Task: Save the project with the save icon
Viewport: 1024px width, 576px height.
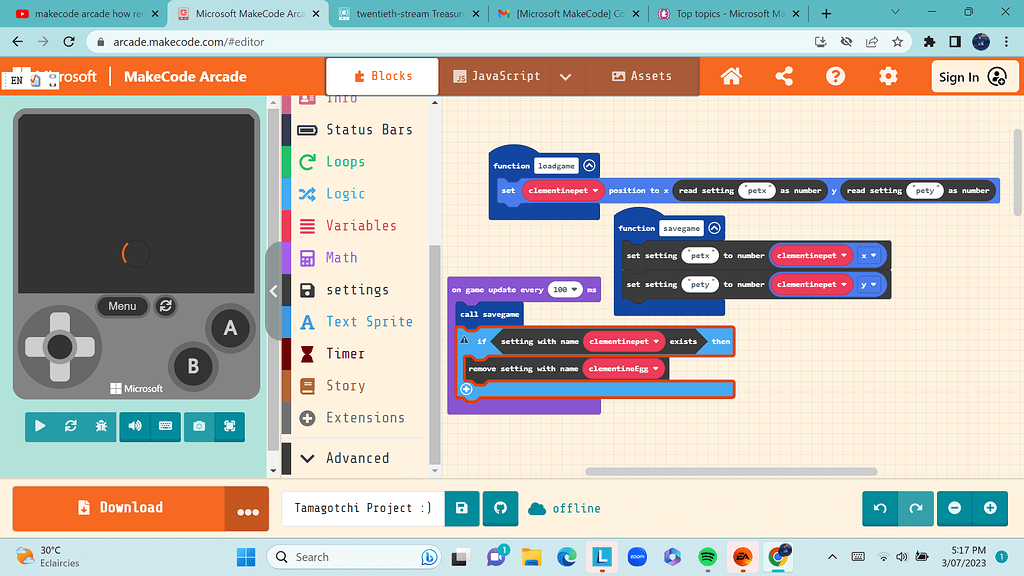Action: point(461,508)
